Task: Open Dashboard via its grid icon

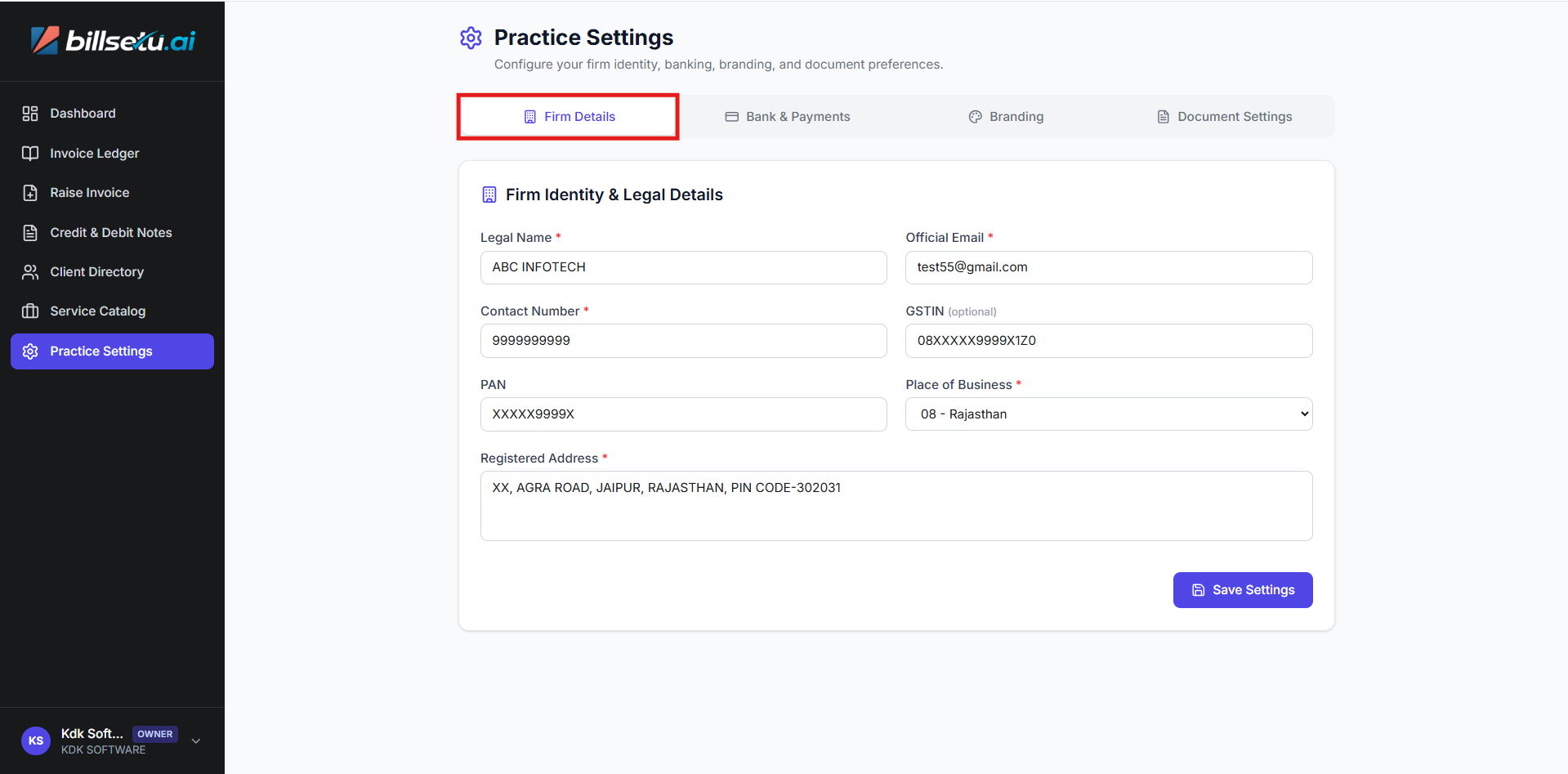Action: pos(30,114)
